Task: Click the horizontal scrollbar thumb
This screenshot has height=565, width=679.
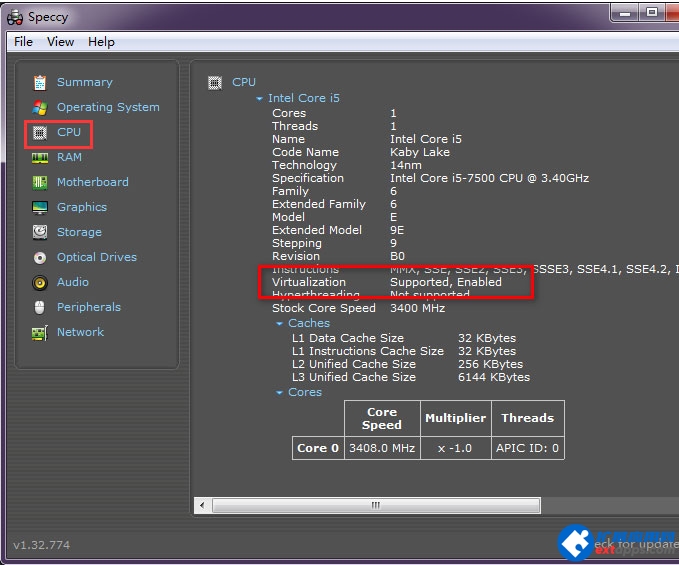Action: 376,505
